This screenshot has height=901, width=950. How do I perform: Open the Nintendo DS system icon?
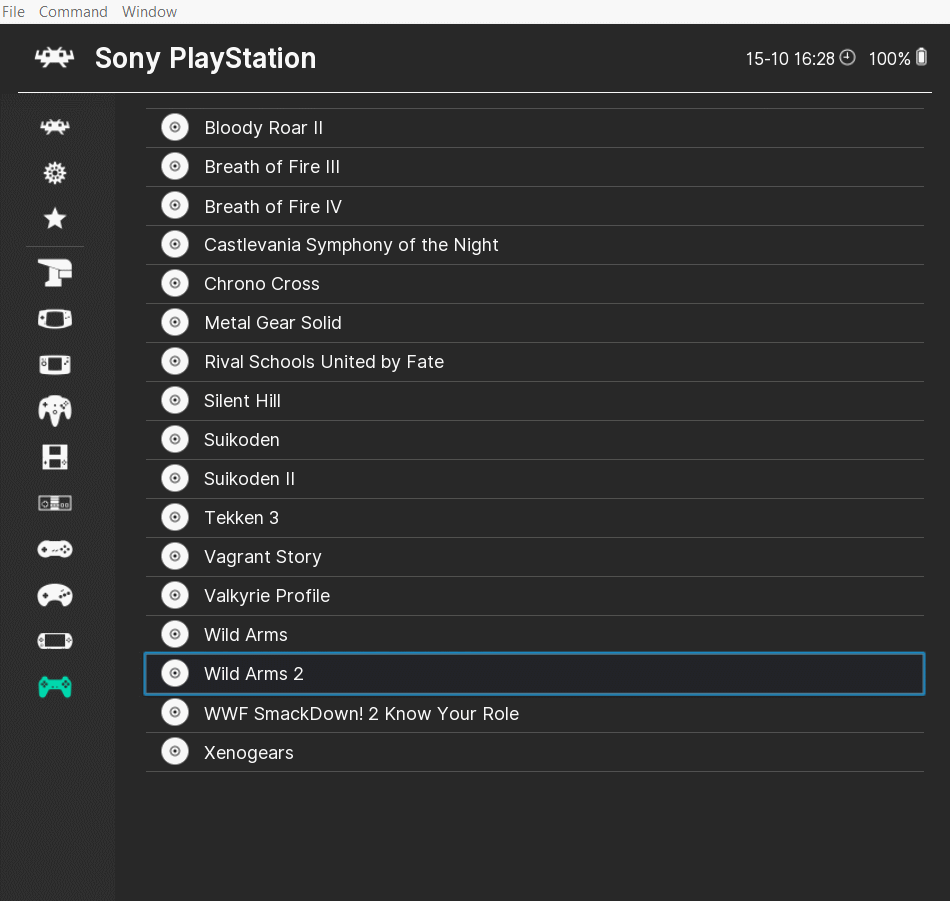tap(54, 456)
